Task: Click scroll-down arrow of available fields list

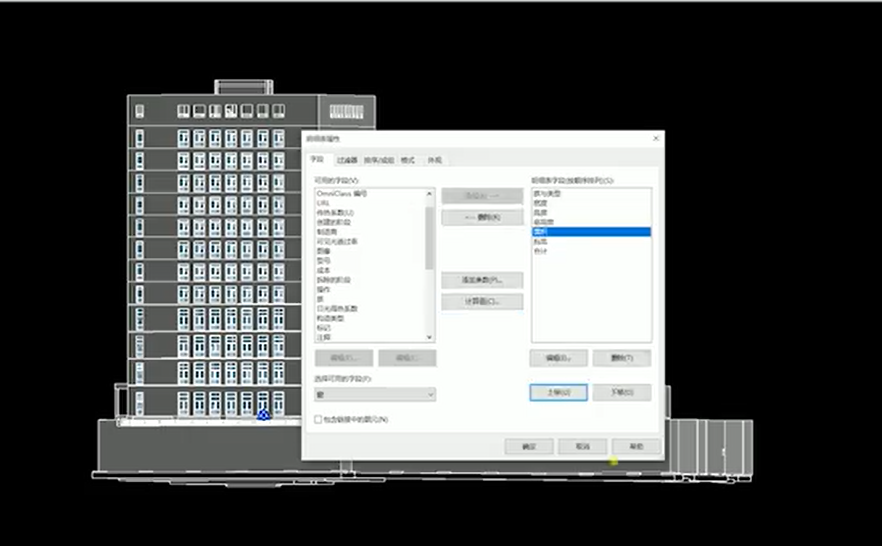Action: click(x=430, y=338)
